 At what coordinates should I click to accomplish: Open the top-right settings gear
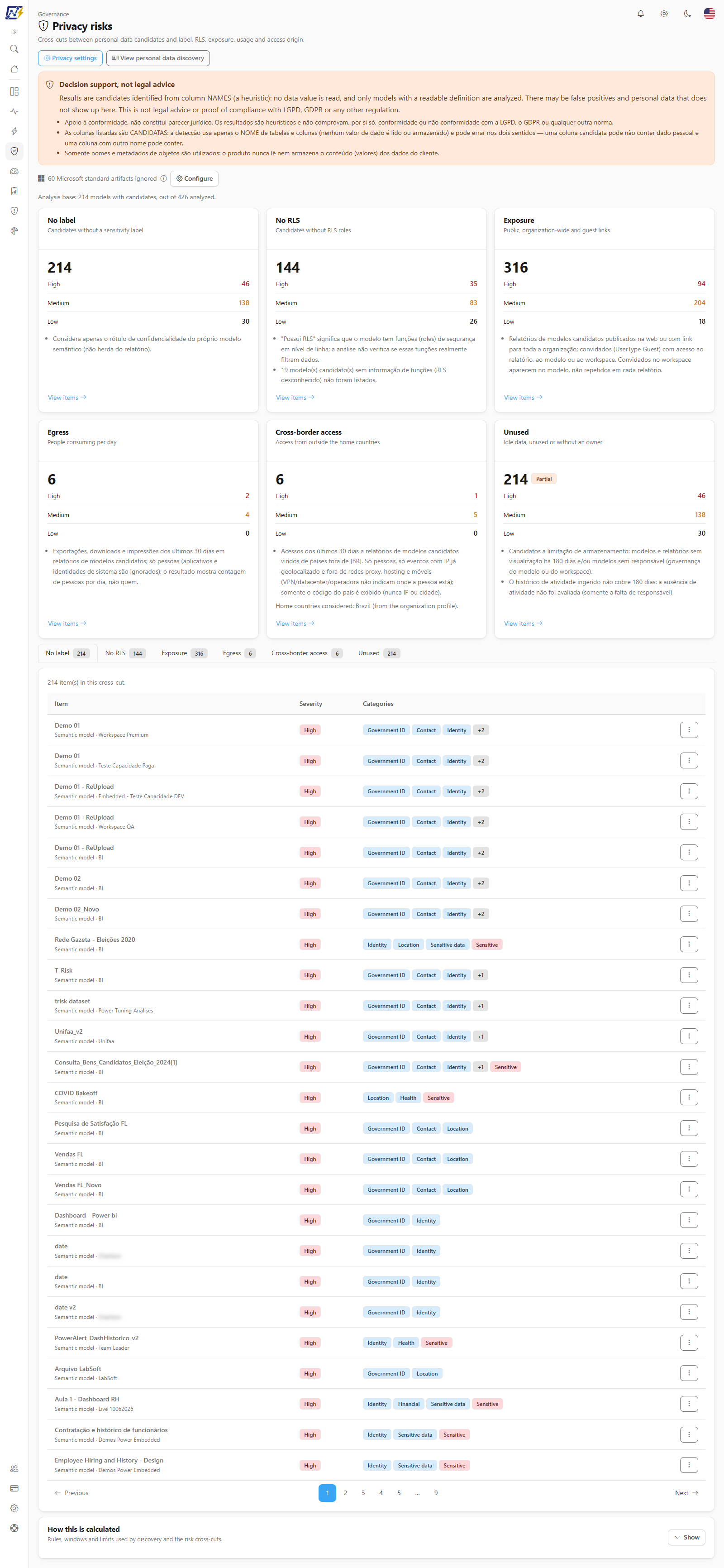[664, 14]
